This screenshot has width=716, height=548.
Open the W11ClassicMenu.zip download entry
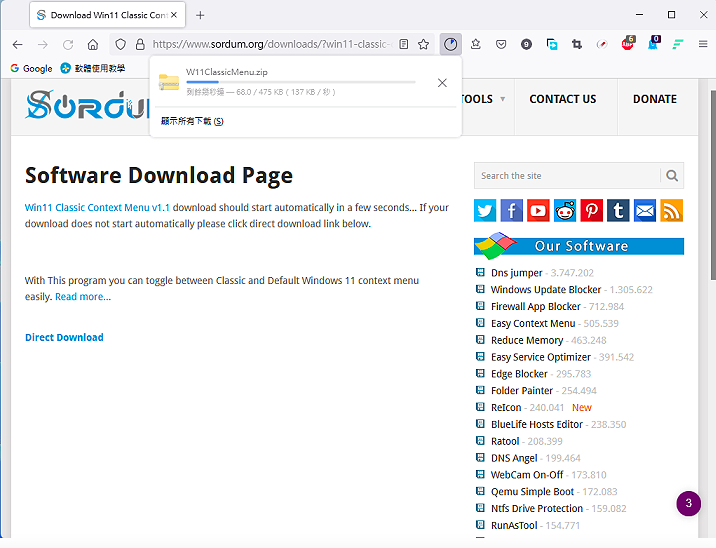292,82
